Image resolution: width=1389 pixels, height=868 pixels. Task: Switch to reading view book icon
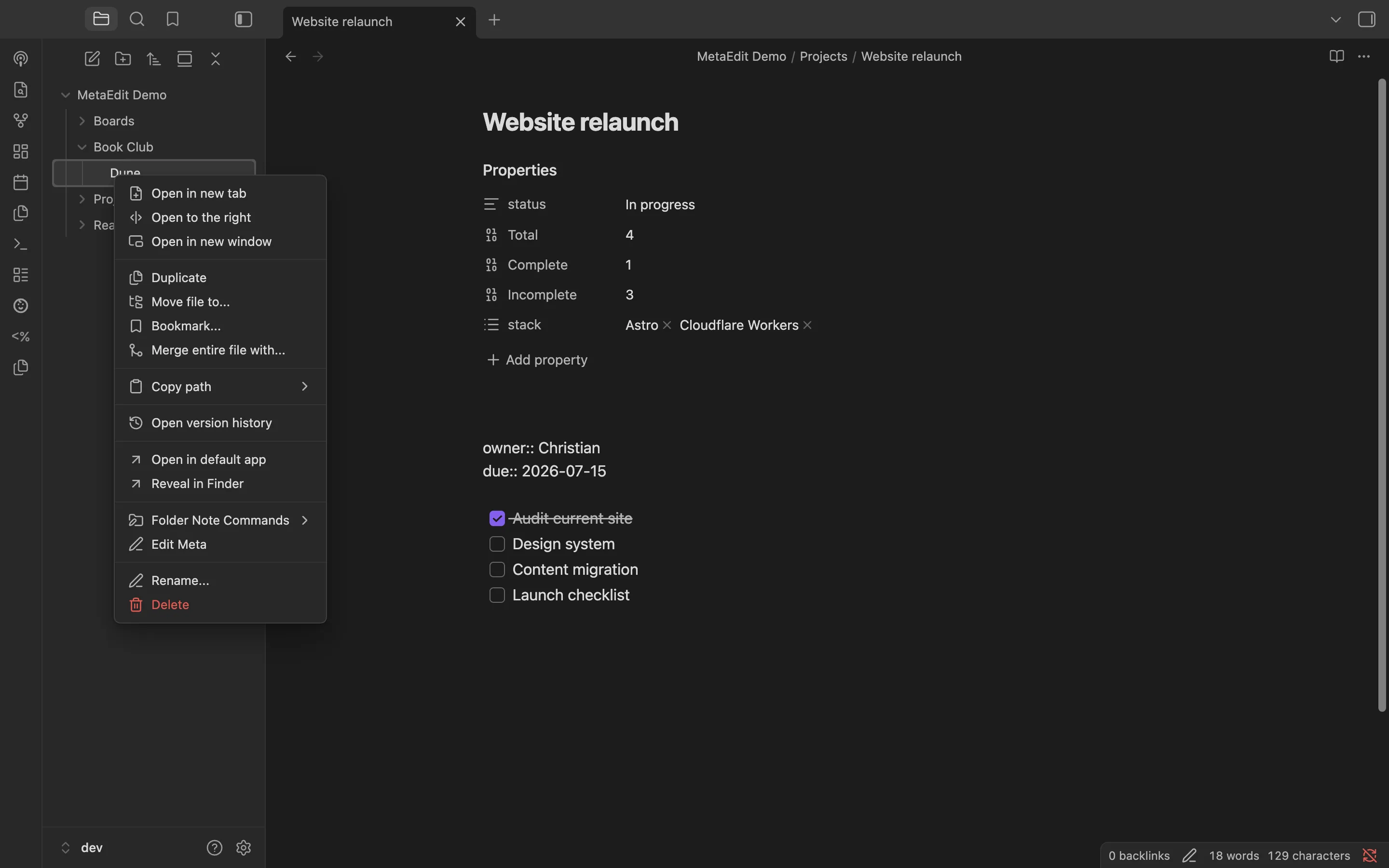[1337, 56]
